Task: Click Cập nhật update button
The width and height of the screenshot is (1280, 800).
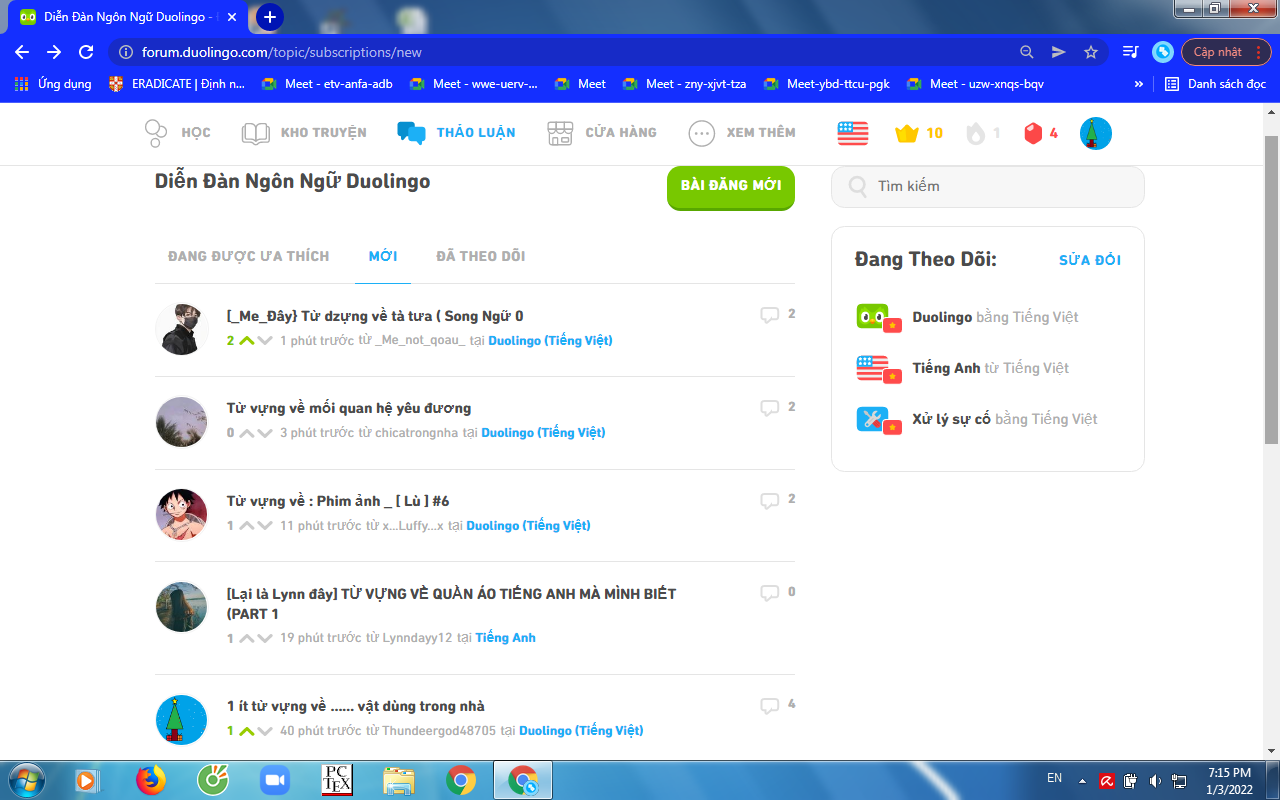Action: (x=1227, y=52)
